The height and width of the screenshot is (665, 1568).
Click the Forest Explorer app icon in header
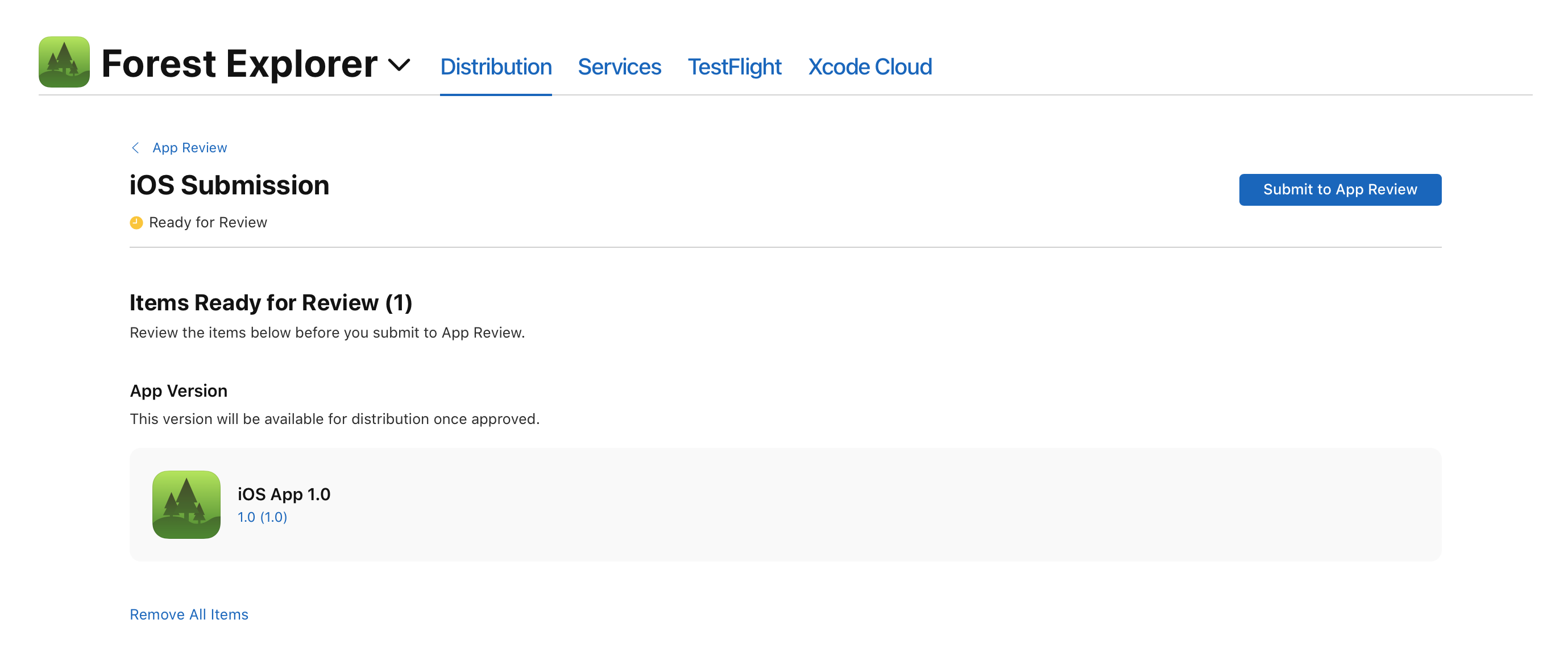64,62
